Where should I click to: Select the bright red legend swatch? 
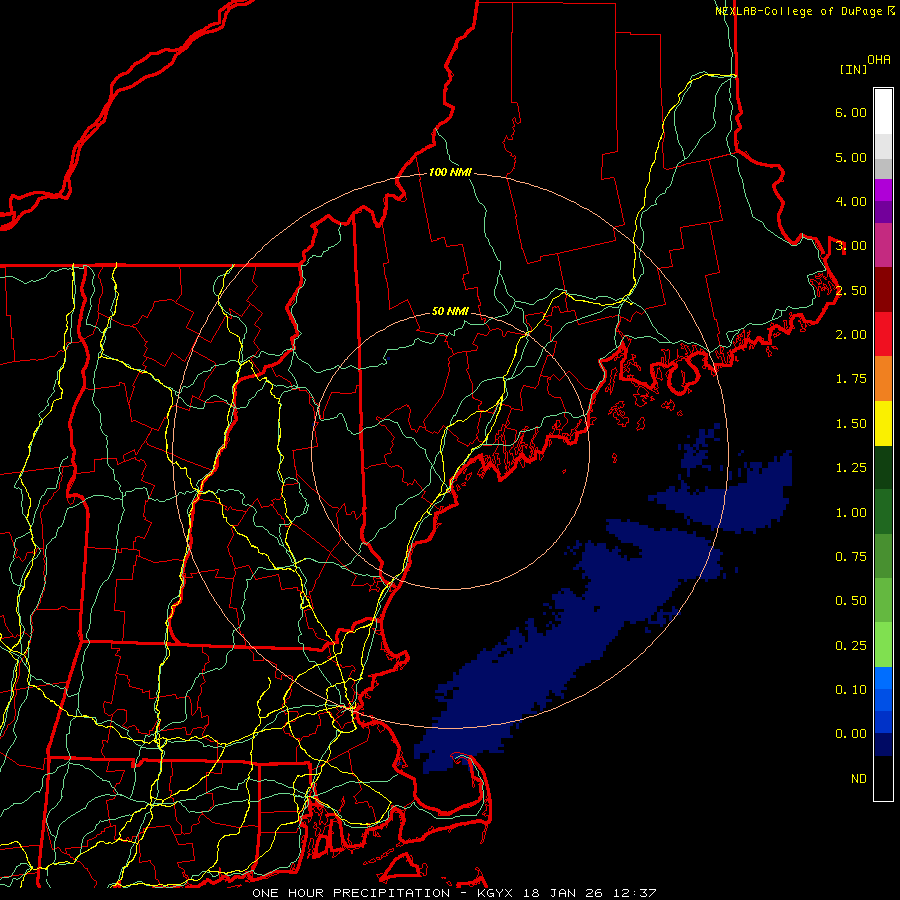(x=883, y=334)
